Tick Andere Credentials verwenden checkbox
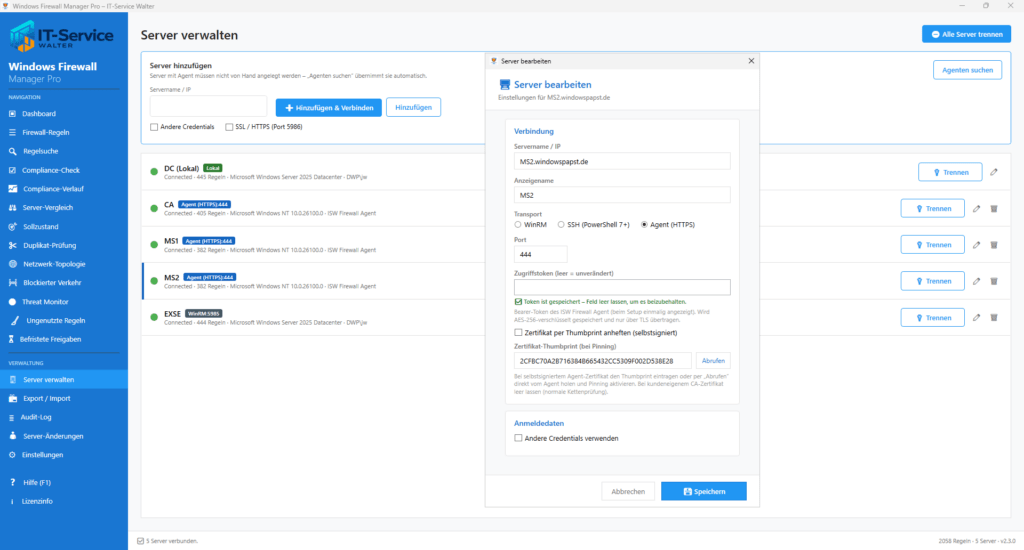The image size is (1024, 550). click(x=519, y=438)
